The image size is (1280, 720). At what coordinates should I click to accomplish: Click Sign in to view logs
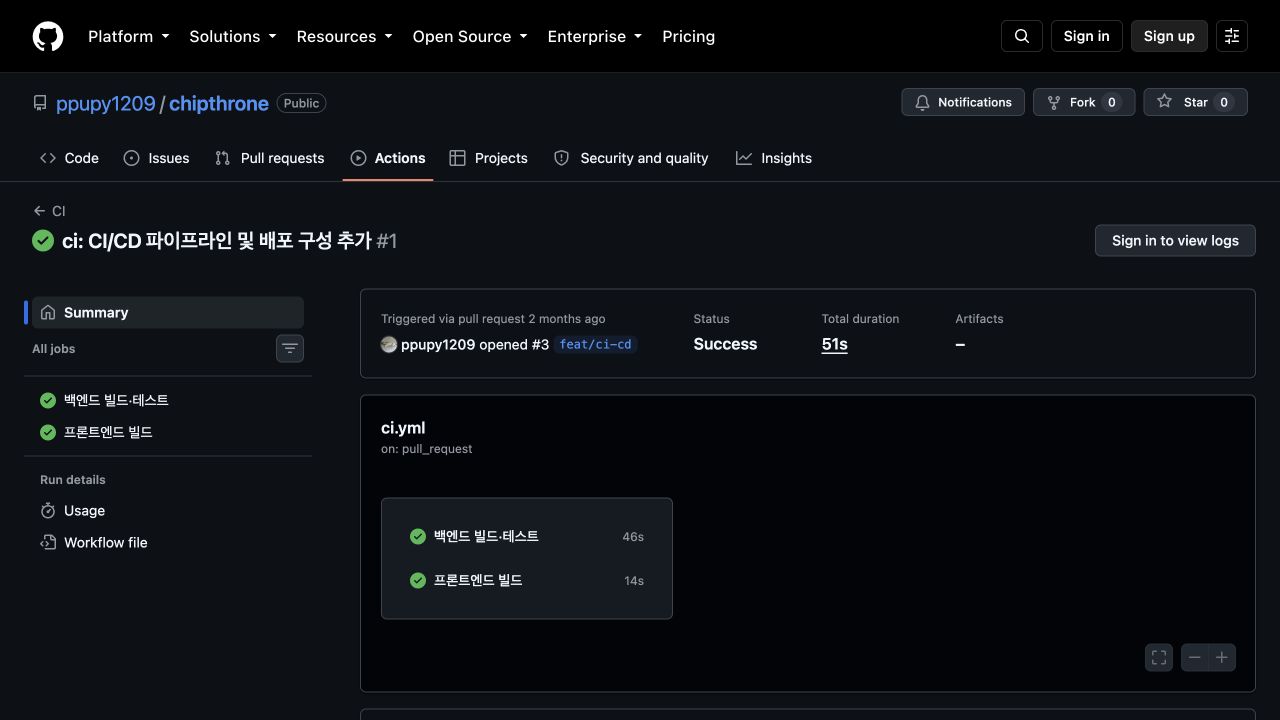[1175, 240]
